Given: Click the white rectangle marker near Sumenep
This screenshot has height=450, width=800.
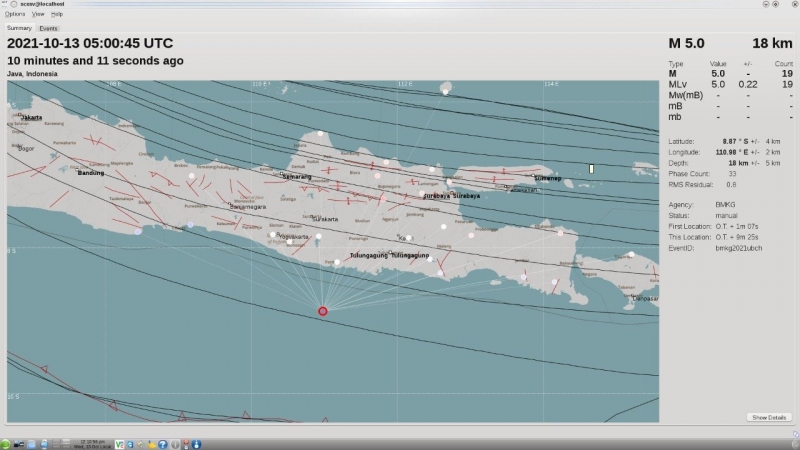Looking at the screenshot, I should coord(591,169).
